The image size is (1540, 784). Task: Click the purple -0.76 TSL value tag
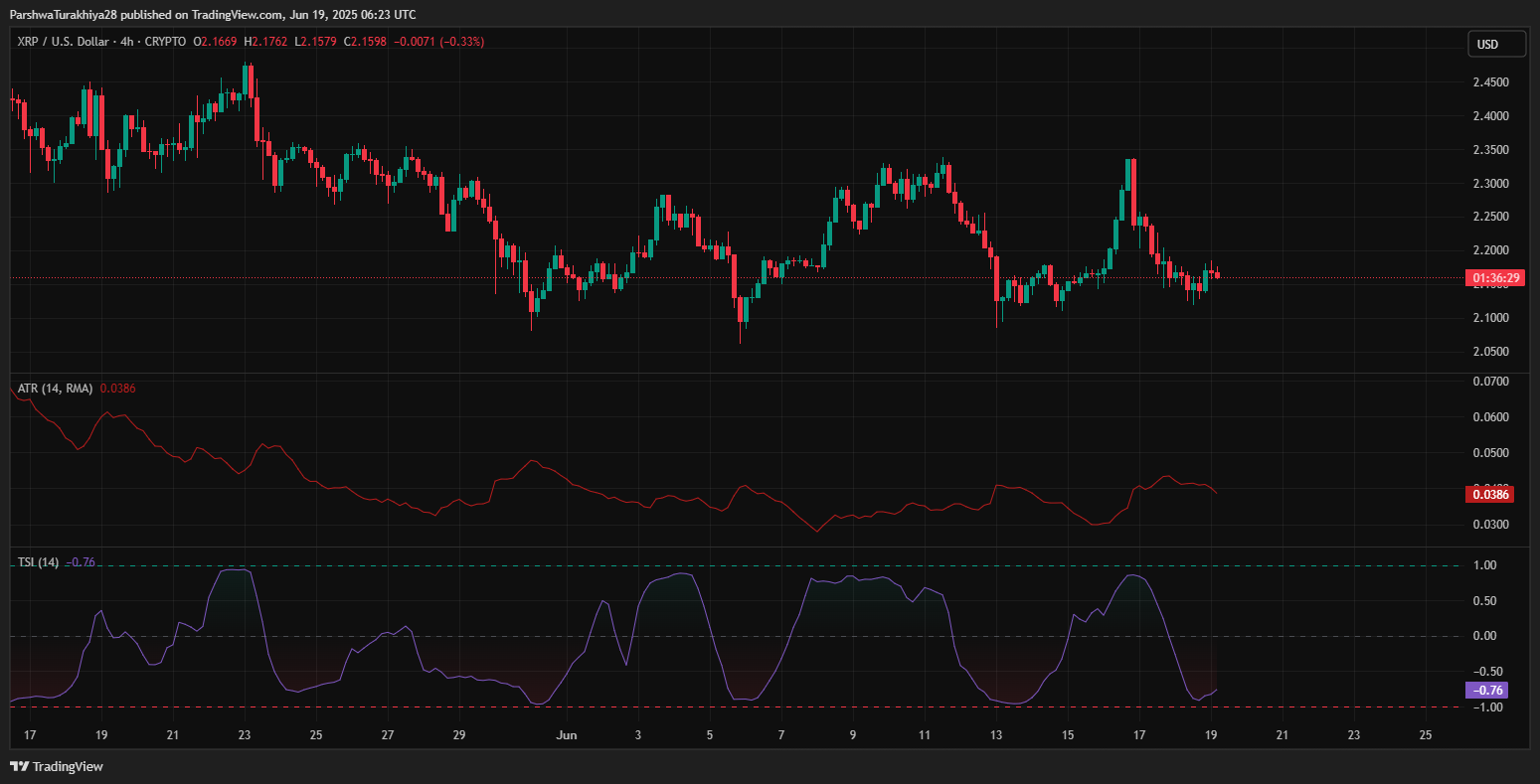(x=1486, y=691)
